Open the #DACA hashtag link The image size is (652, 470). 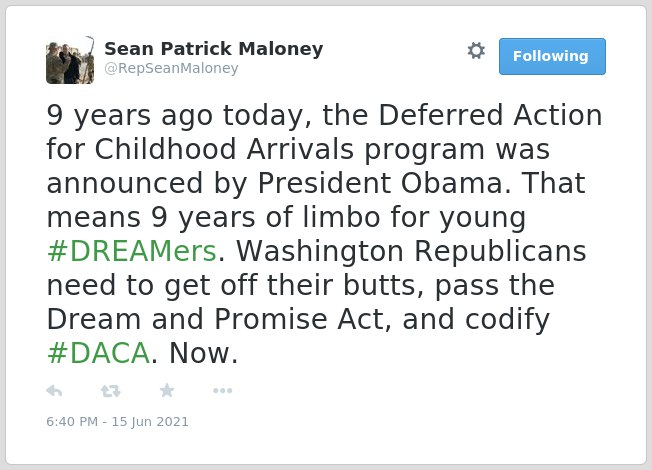click(99, 353)
